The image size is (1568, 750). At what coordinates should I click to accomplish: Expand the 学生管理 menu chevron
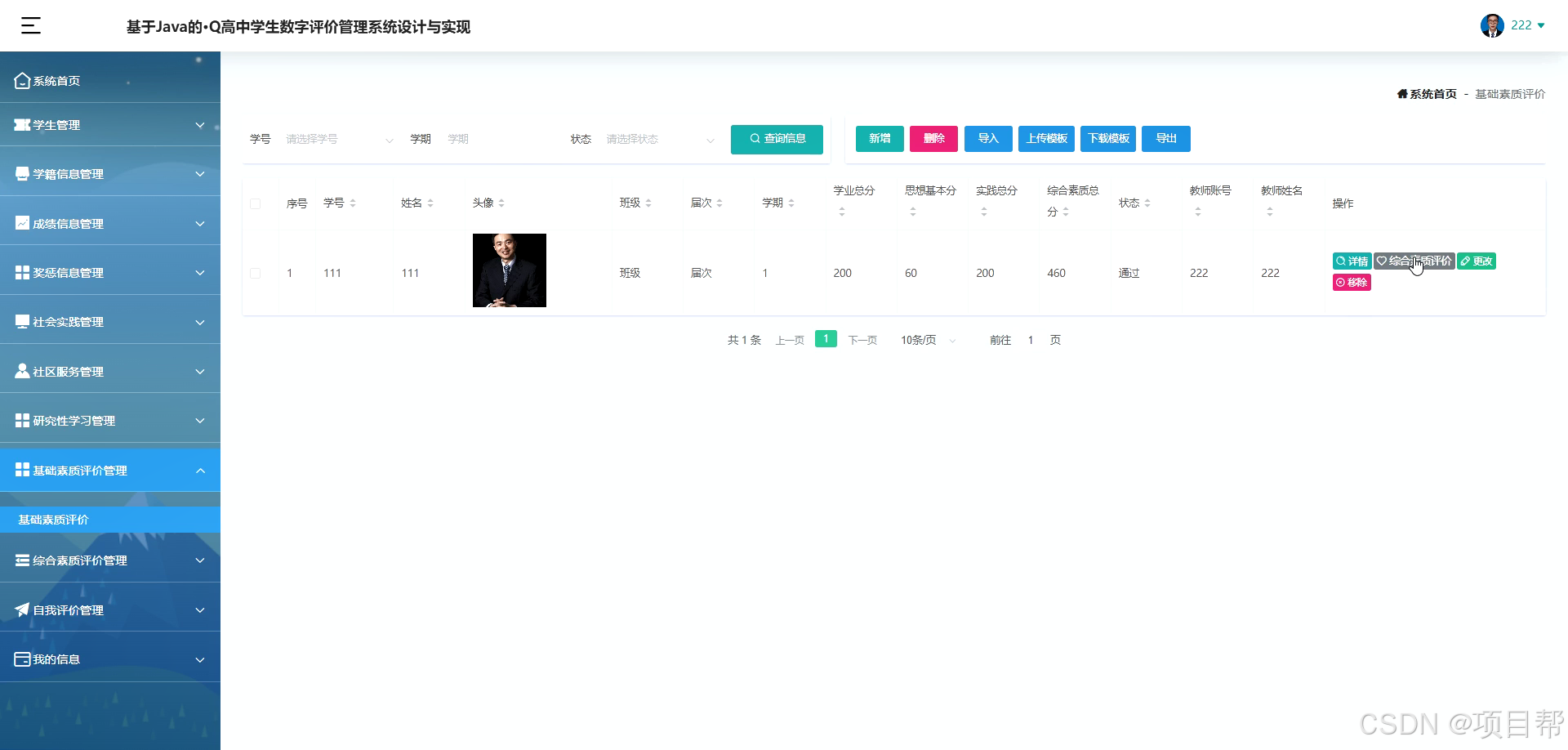(x=200, y=125)
